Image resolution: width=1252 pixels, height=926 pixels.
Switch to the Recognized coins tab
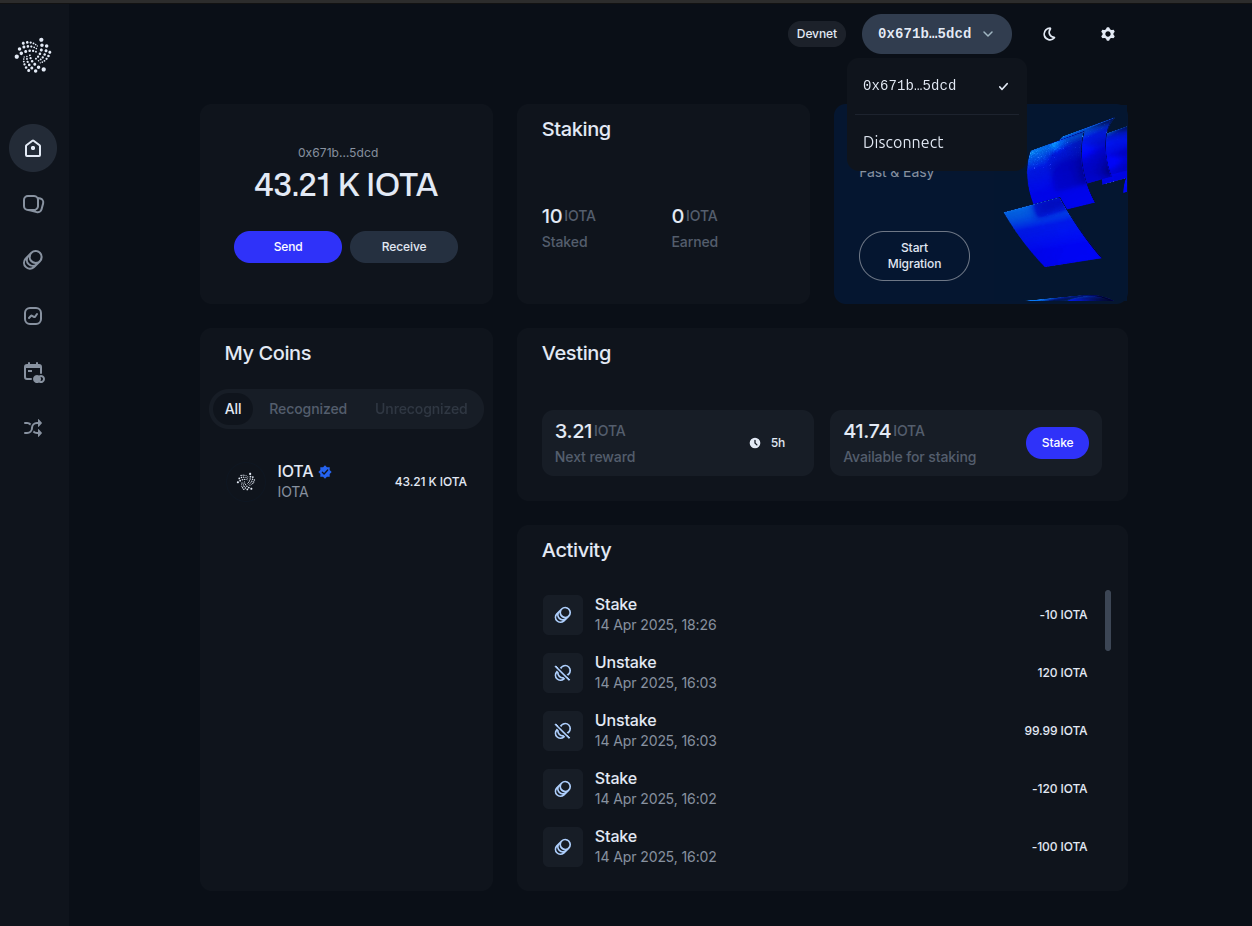pyautogui.click(x=308, y=409)
